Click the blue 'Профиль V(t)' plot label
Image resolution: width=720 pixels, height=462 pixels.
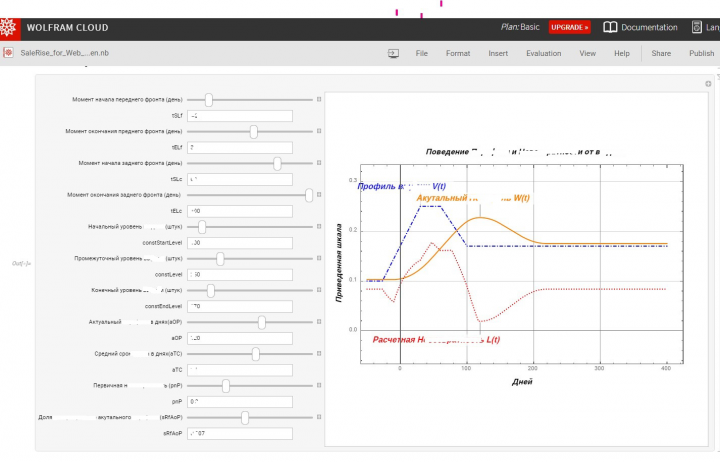pos(401,186)
